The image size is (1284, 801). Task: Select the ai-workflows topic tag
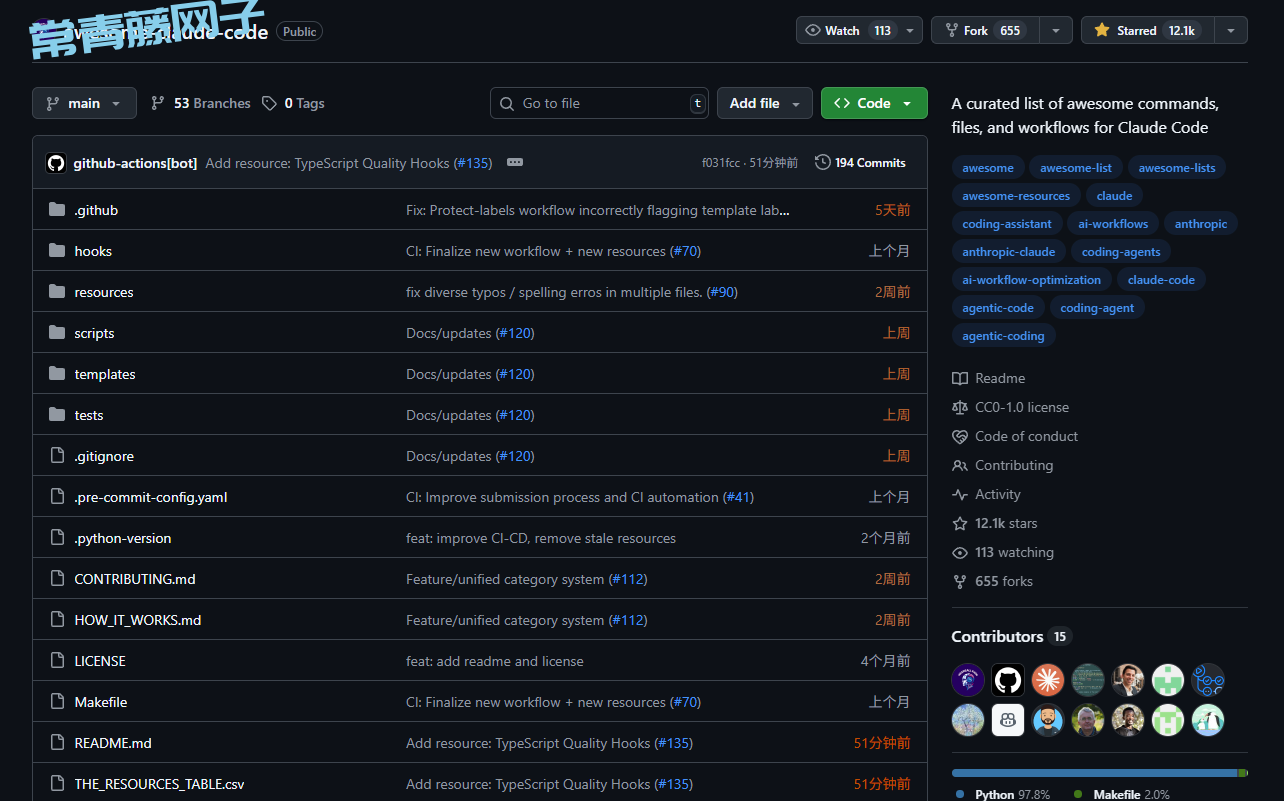(x=1114, y=224)
